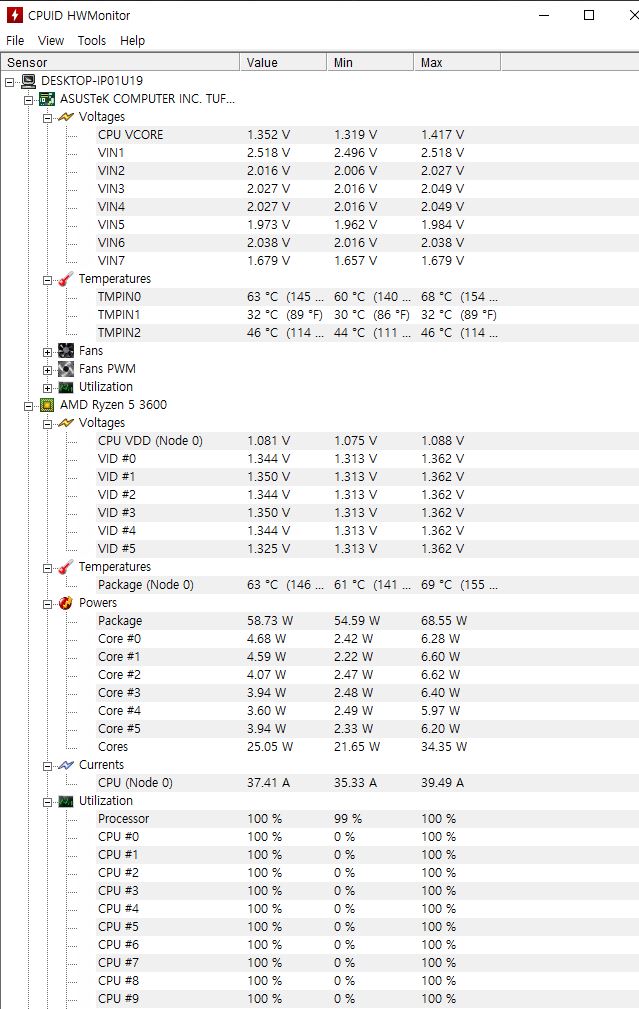Select the DESKTOP-IP01U19 computer icon
Viewport: 639px width, 1009px height.
coord(28,81)
